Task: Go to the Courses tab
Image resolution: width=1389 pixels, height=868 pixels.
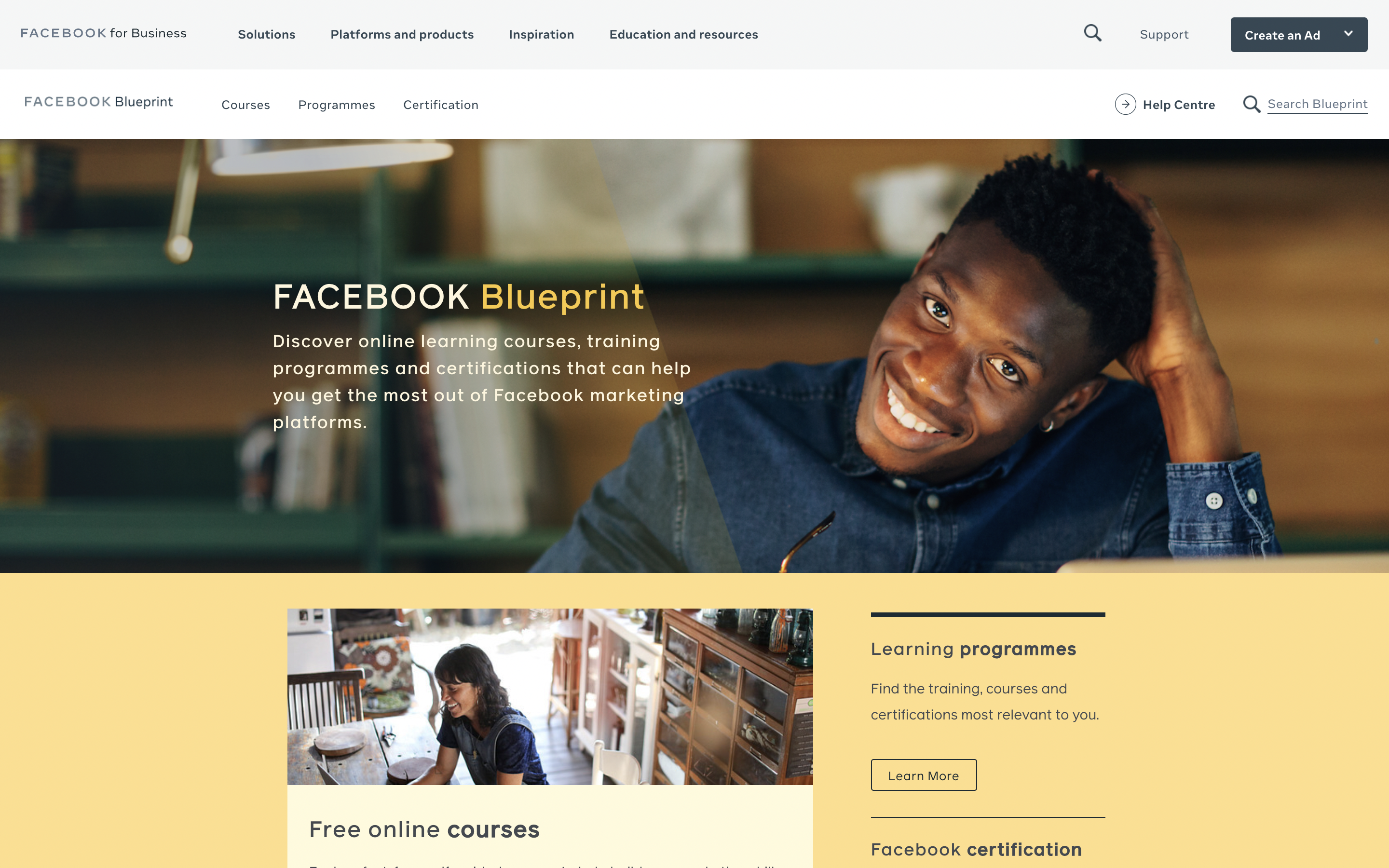Action: click(245, 105)
